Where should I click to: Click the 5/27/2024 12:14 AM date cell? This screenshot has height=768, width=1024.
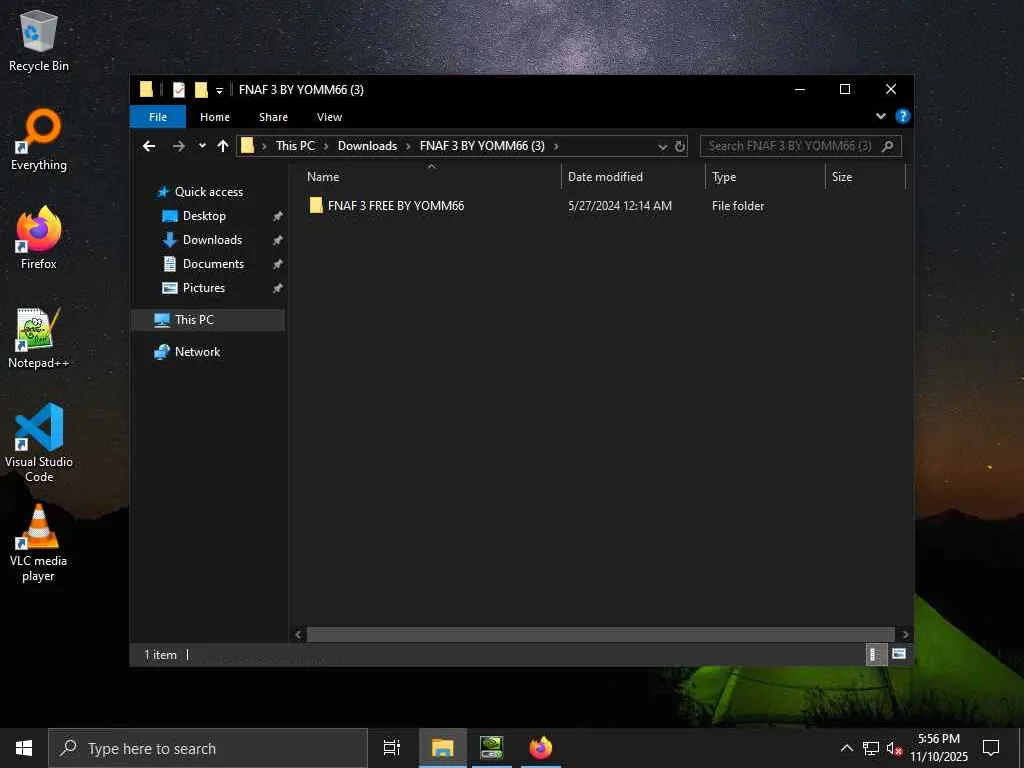point(620,206)
